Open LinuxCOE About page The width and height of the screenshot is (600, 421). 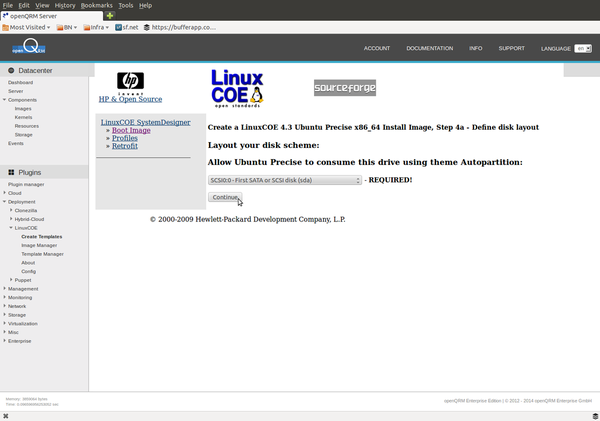pyautogui.click(x=28, y=263)
